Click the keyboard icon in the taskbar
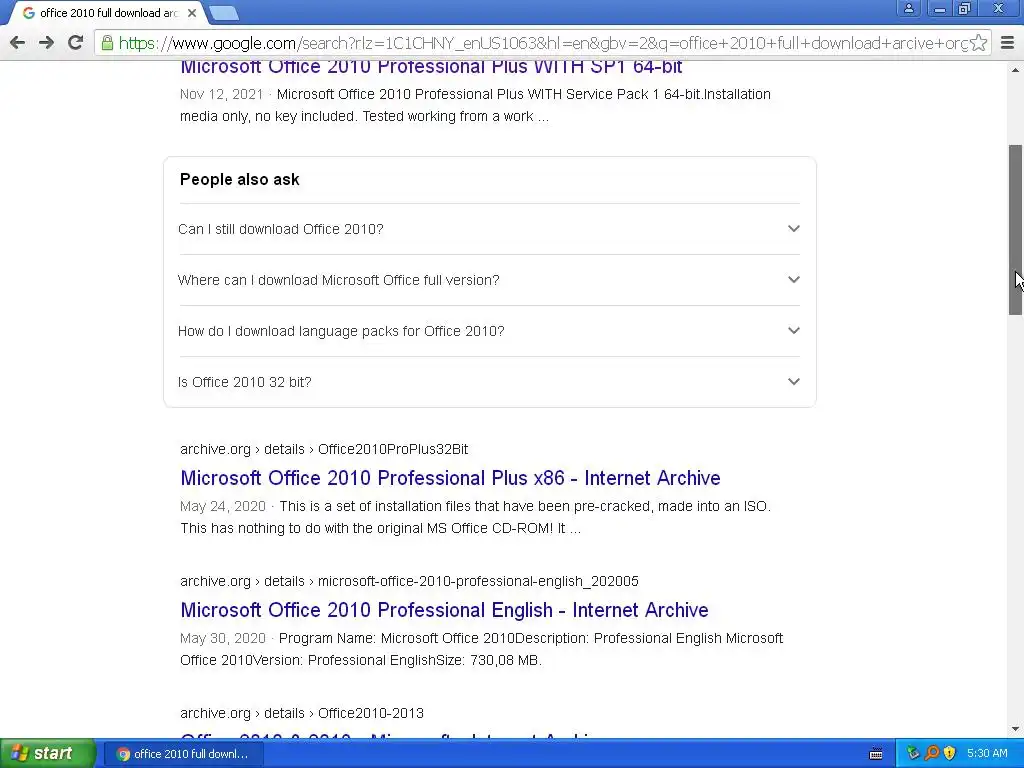Viewport: 1024px width, 768px height. pos(876,754)
